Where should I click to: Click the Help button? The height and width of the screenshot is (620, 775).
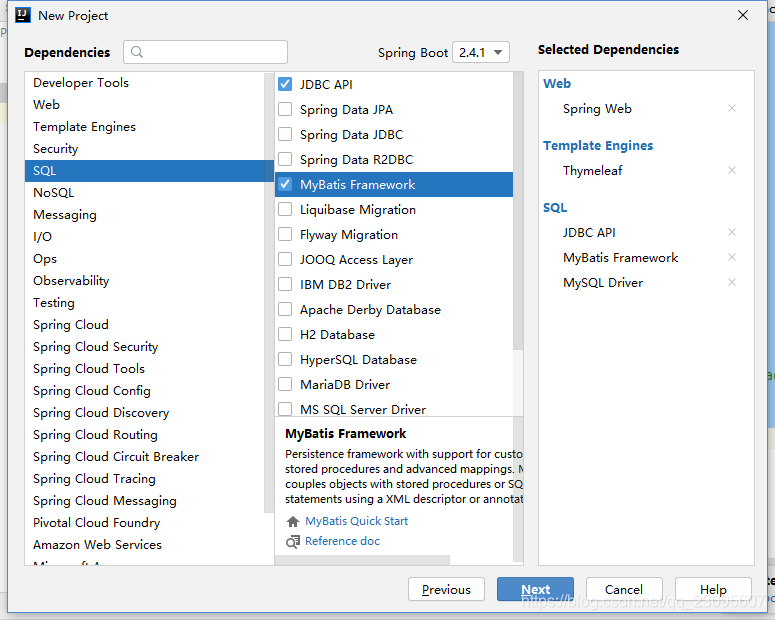click(713, 589)
